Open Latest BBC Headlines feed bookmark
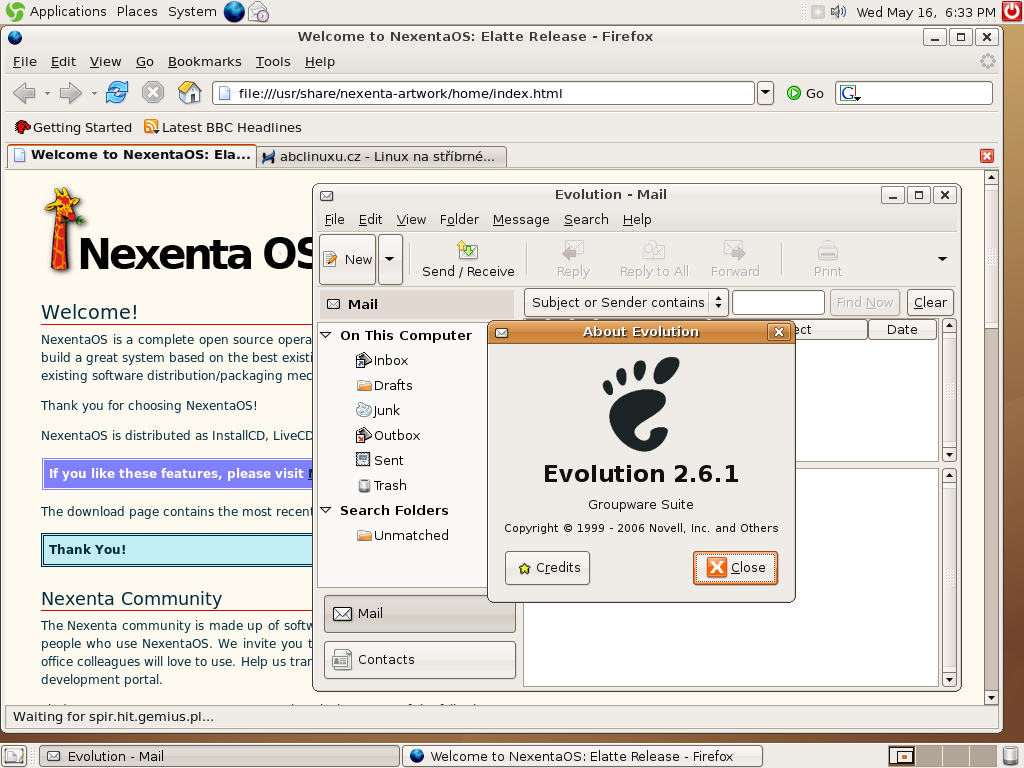Image resolution: width=1024 pixels, height=768 pixels. point(223,127)
